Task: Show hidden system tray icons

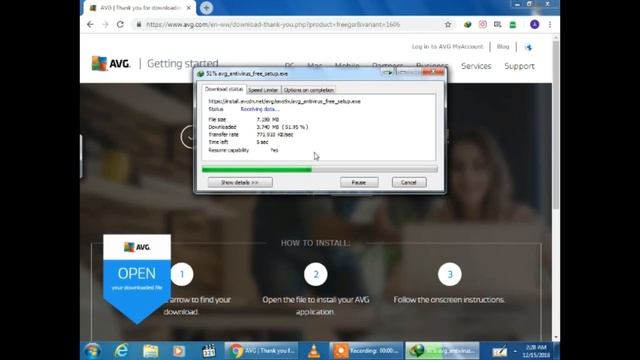Action: pos(515,351)
